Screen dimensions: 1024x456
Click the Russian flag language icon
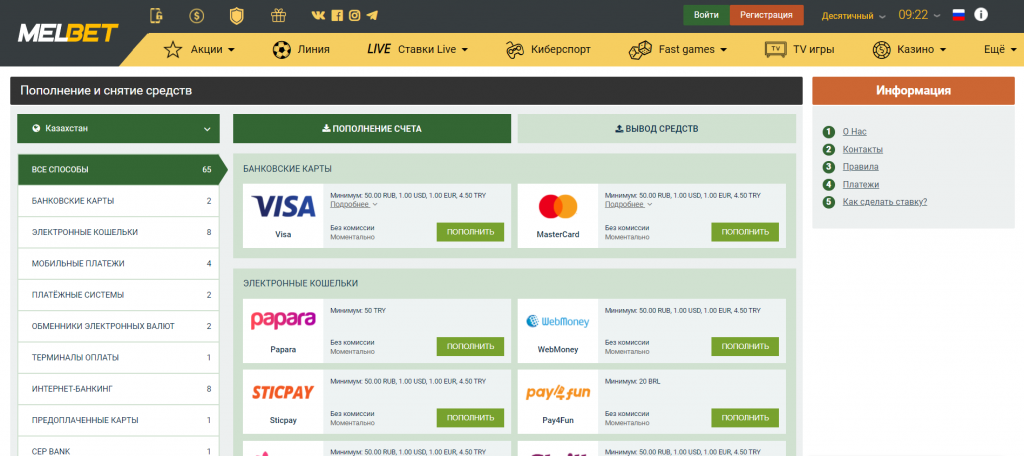pyautogui.click(x=958, y=15)
